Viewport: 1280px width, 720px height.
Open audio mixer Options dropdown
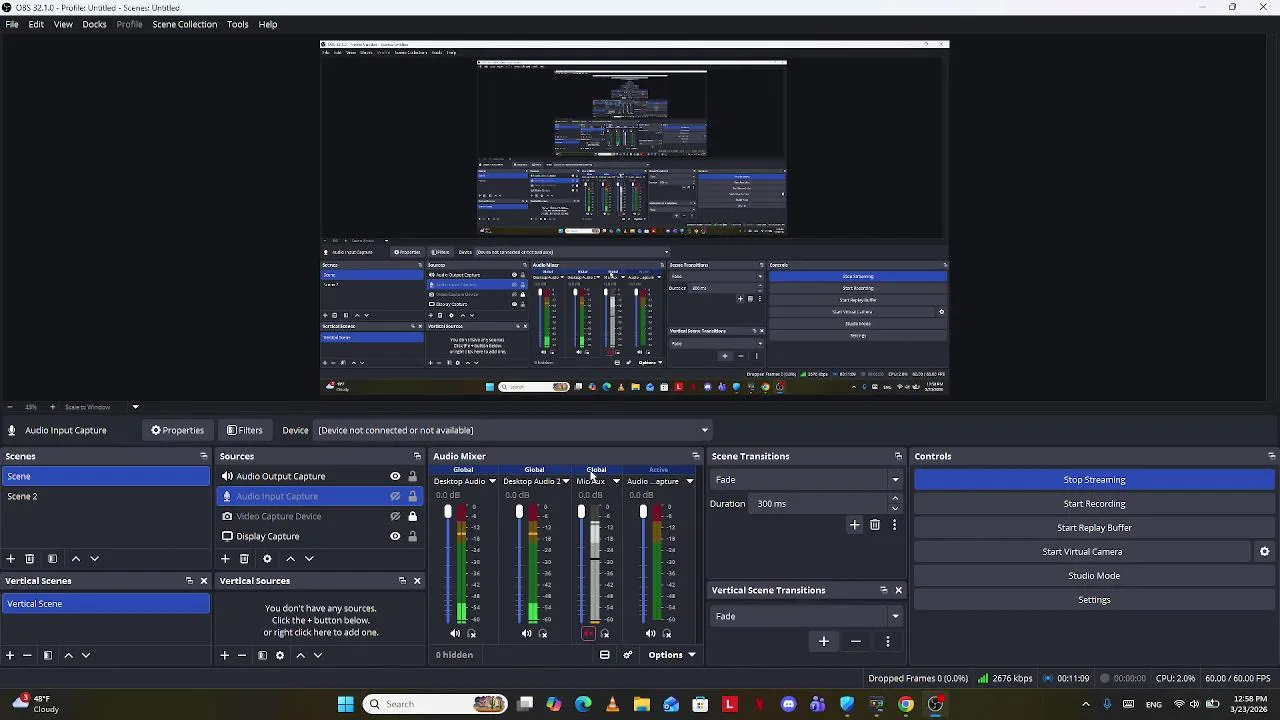pyautogui.click(x=671, y=655)
